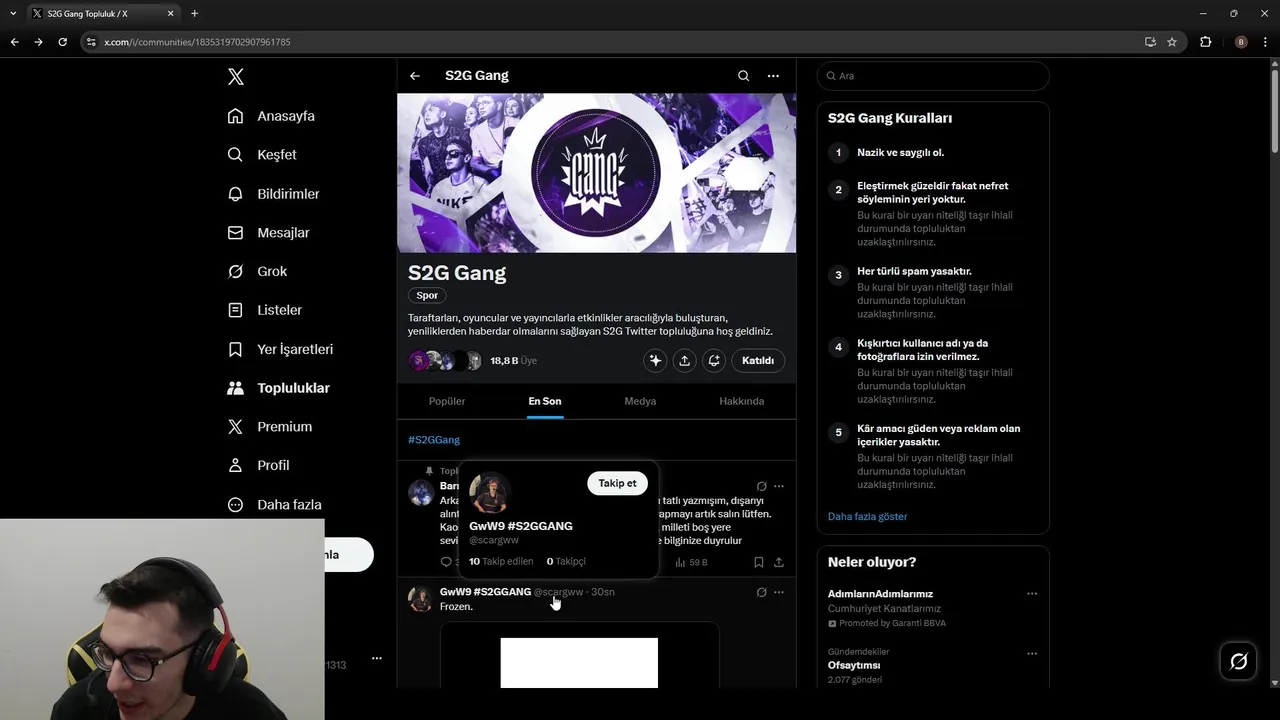View the pinned post's 59 B analytics

tap(691, 562)
